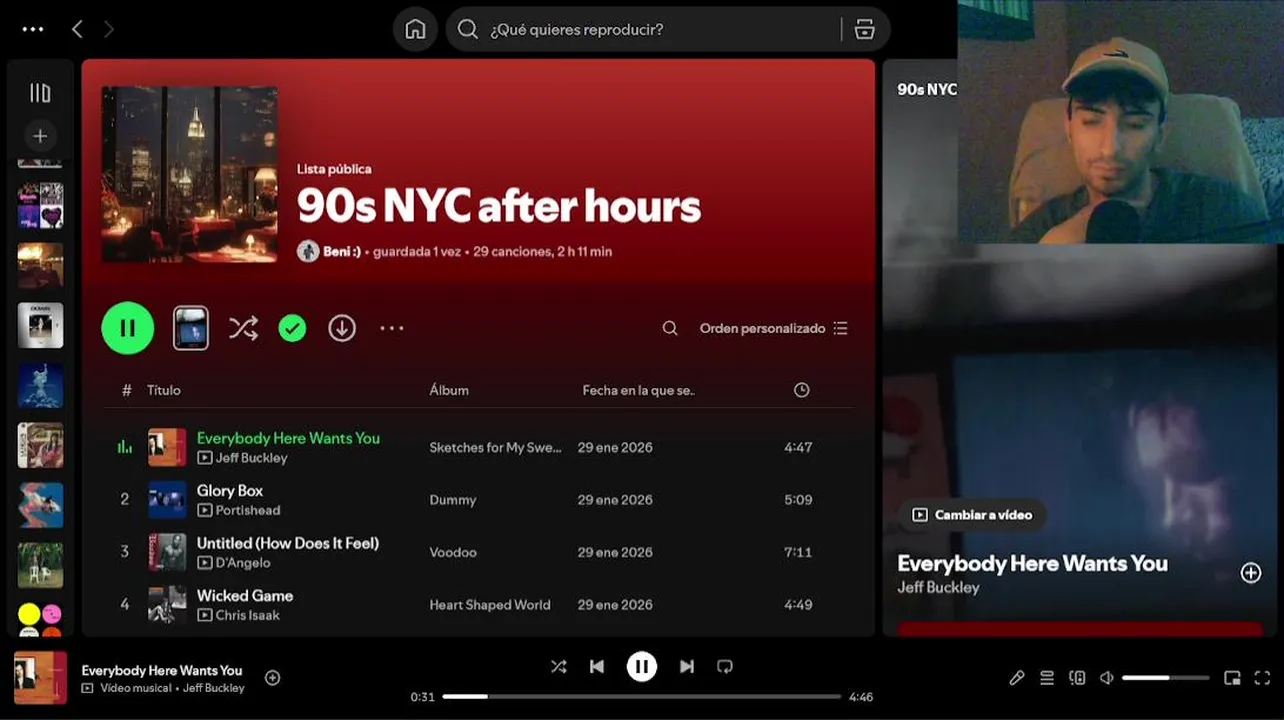The image size is (1284, 720).
Task: Open artist Chris Isaak link
Action: point(248,615)
